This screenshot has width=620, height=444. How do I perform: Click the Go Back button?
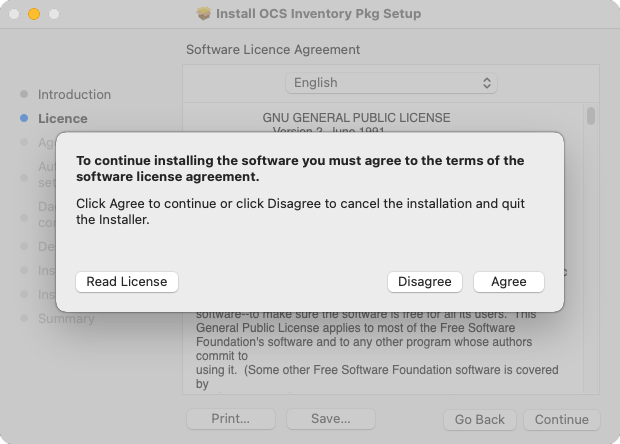click(x=480, y=419)
